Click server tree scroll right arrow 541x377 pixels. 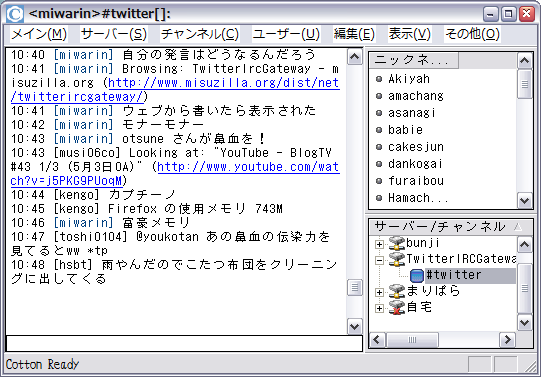(508, 340)
